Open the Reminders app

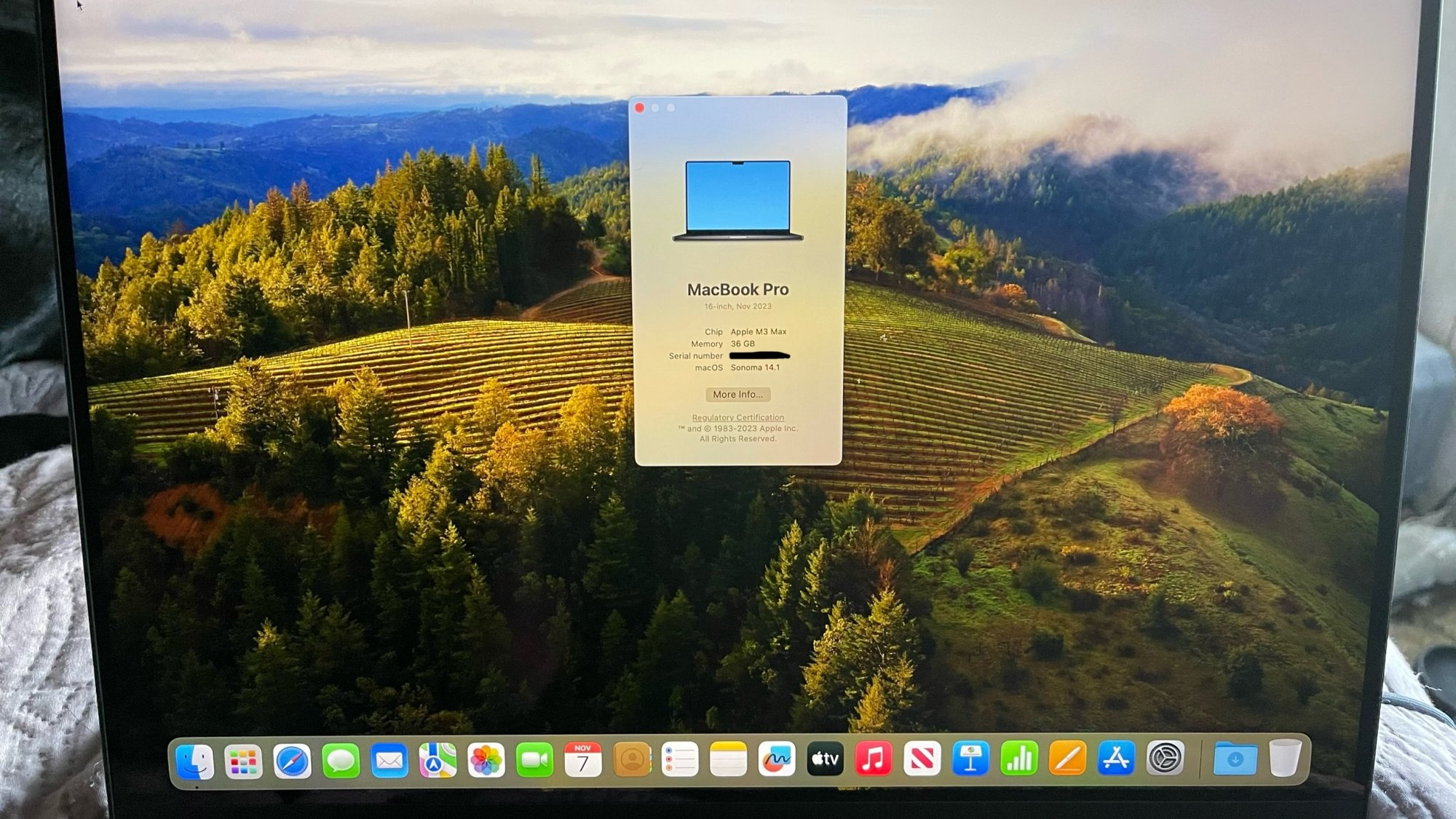680,761
